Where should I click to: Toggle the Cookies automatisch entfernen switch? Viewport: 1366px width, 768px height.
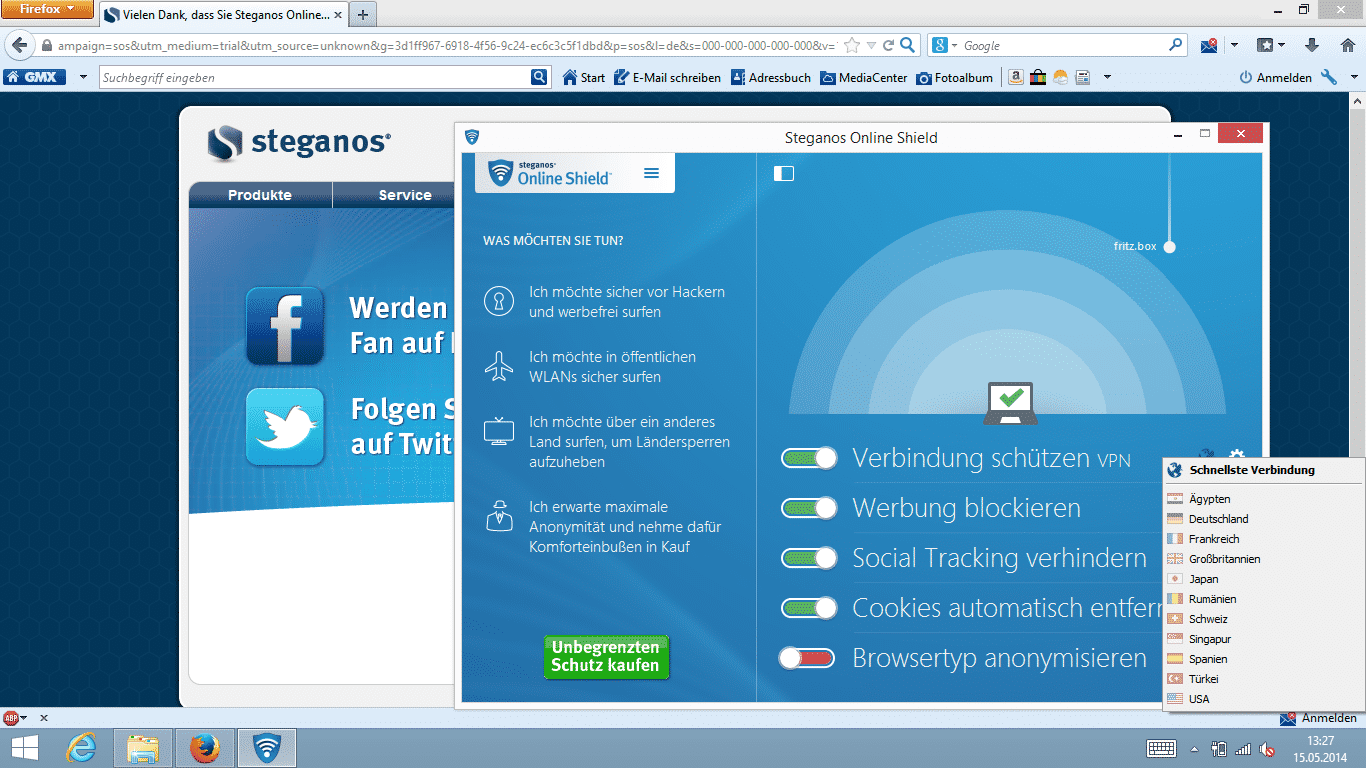pos(809,608)
